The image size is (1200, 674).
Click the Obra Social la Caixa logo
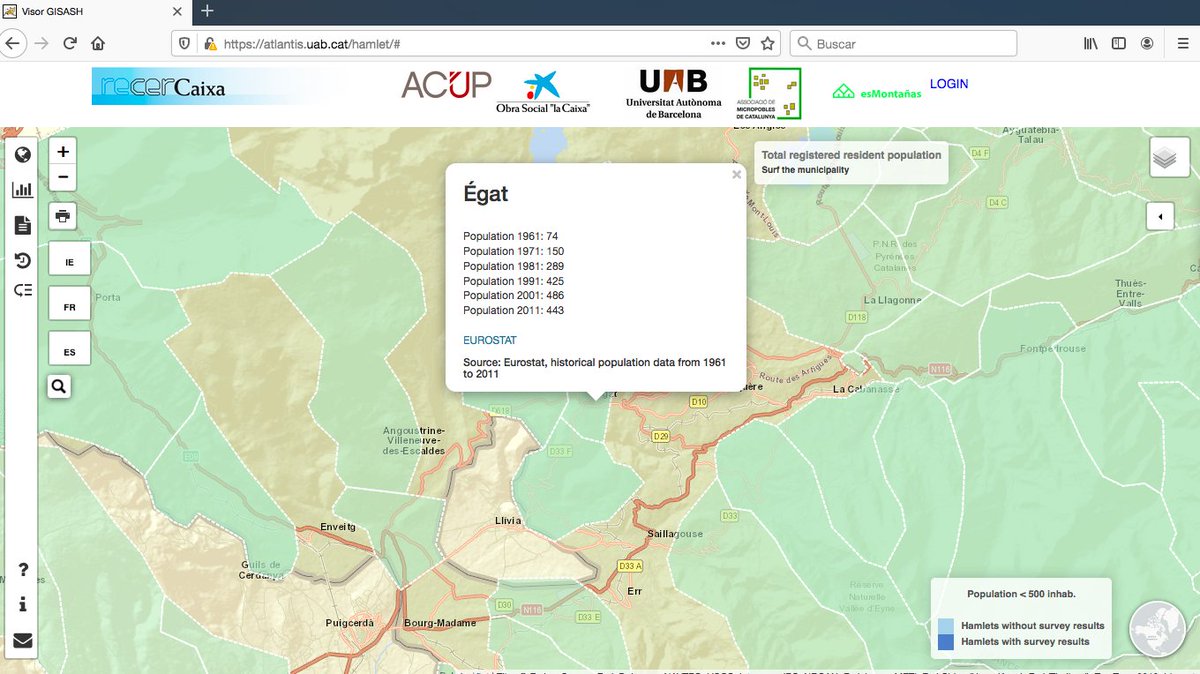543,92
